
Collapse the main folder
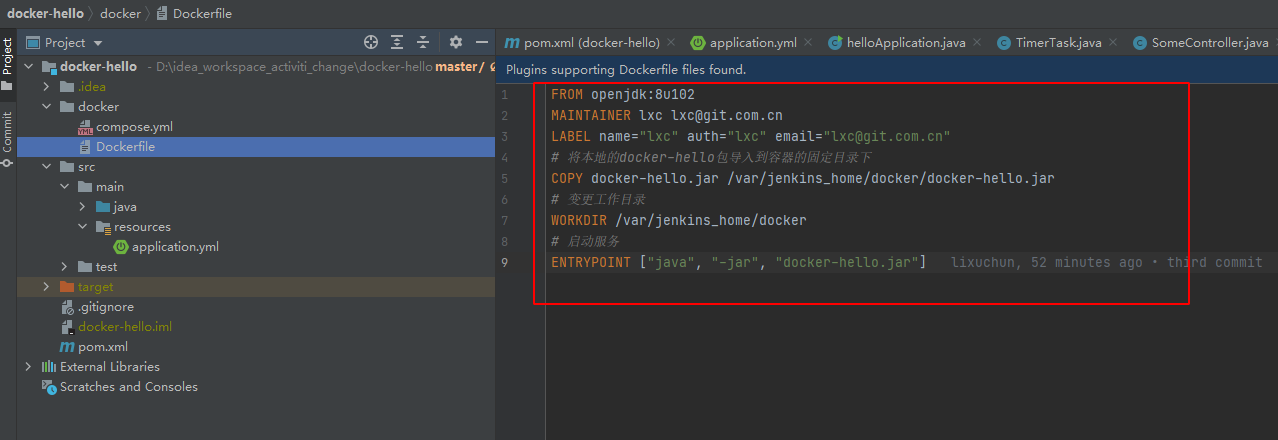[x=65, y=187]
